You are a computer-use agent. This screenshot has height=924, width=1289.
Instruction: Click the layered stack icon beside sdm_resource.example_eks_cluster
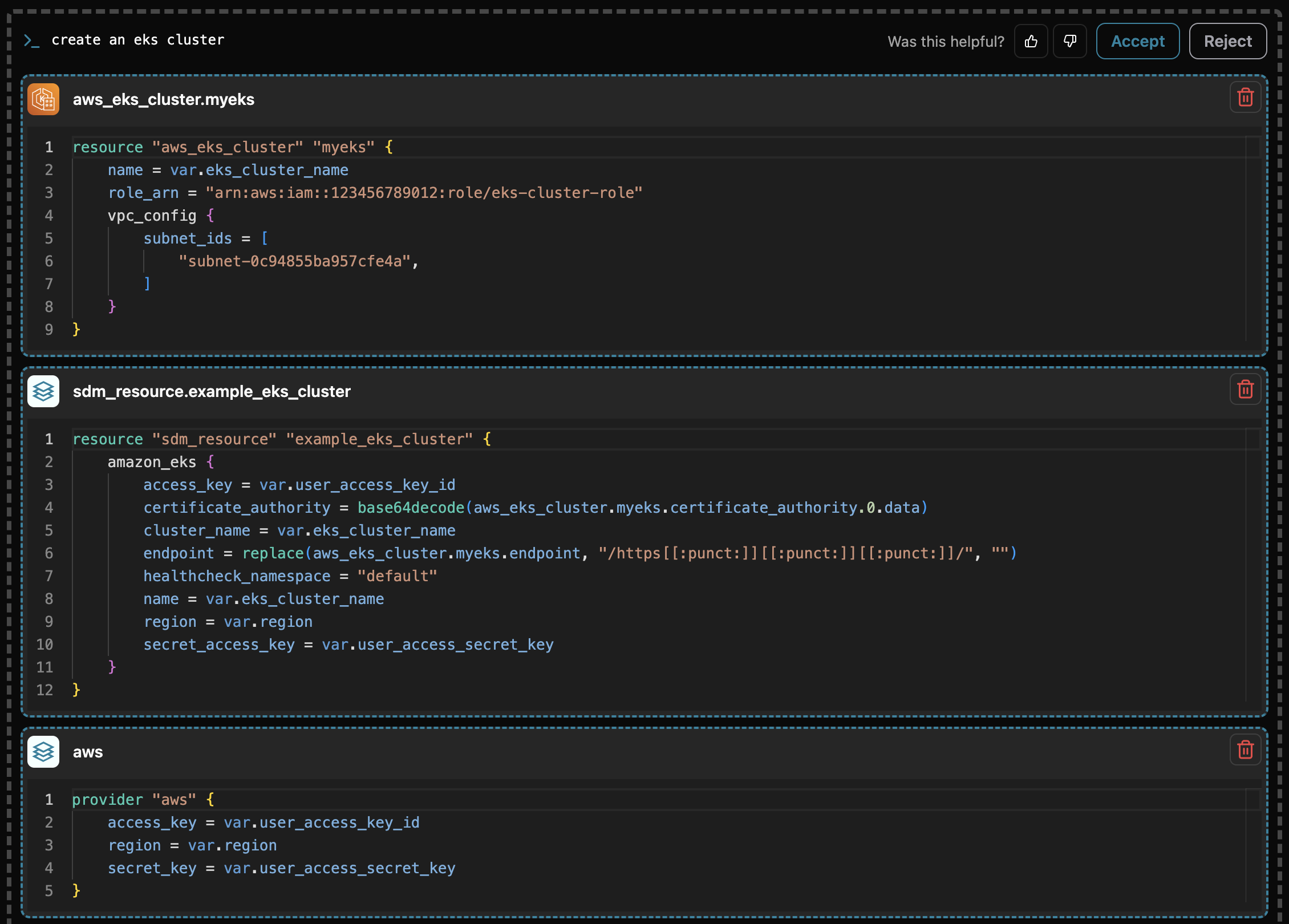click(x=43, y=392)
